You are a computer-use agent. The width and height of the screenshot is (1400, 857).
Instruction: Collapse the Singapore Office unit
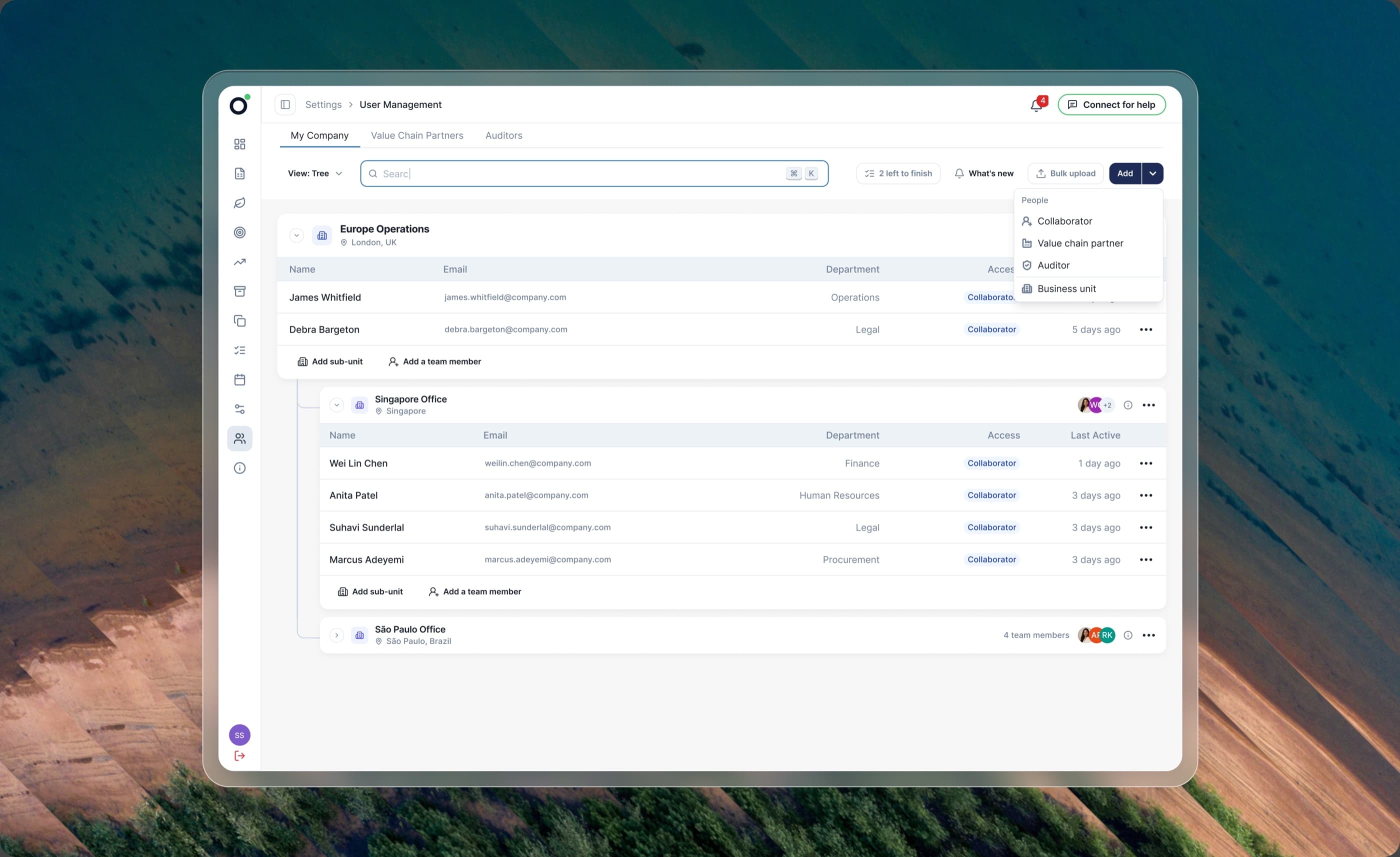[337, 405]
